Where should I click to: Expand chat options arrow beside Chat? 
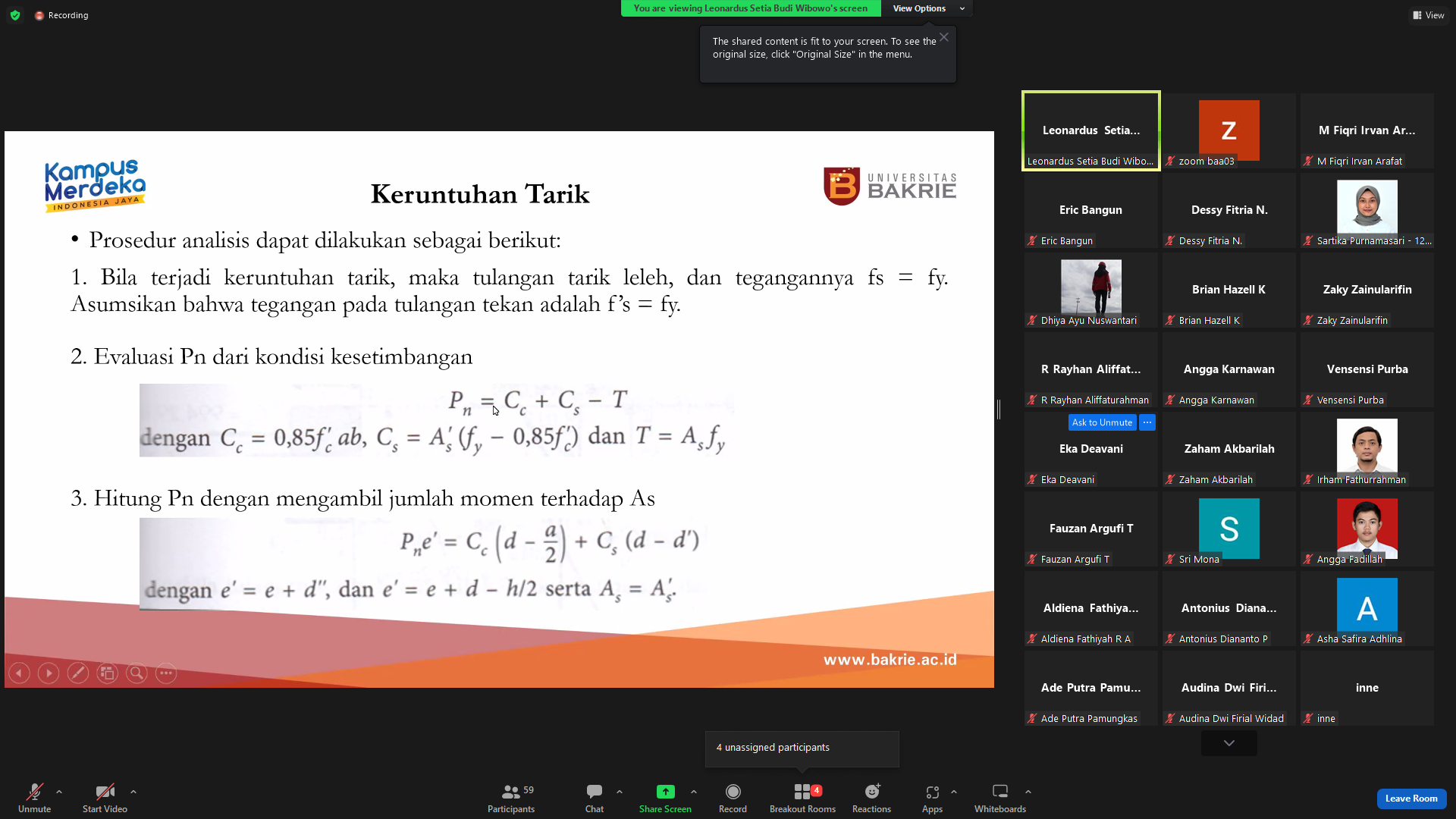[620, 792]
